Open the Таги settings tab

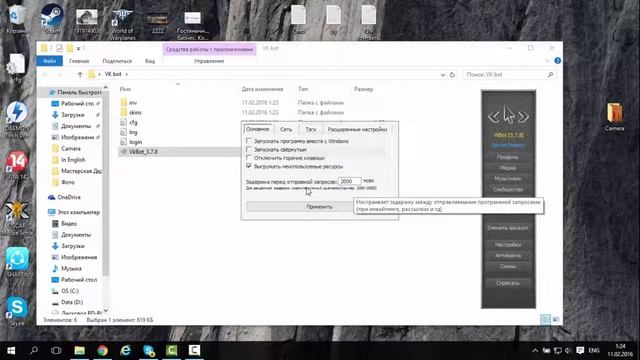pos(311,129)
